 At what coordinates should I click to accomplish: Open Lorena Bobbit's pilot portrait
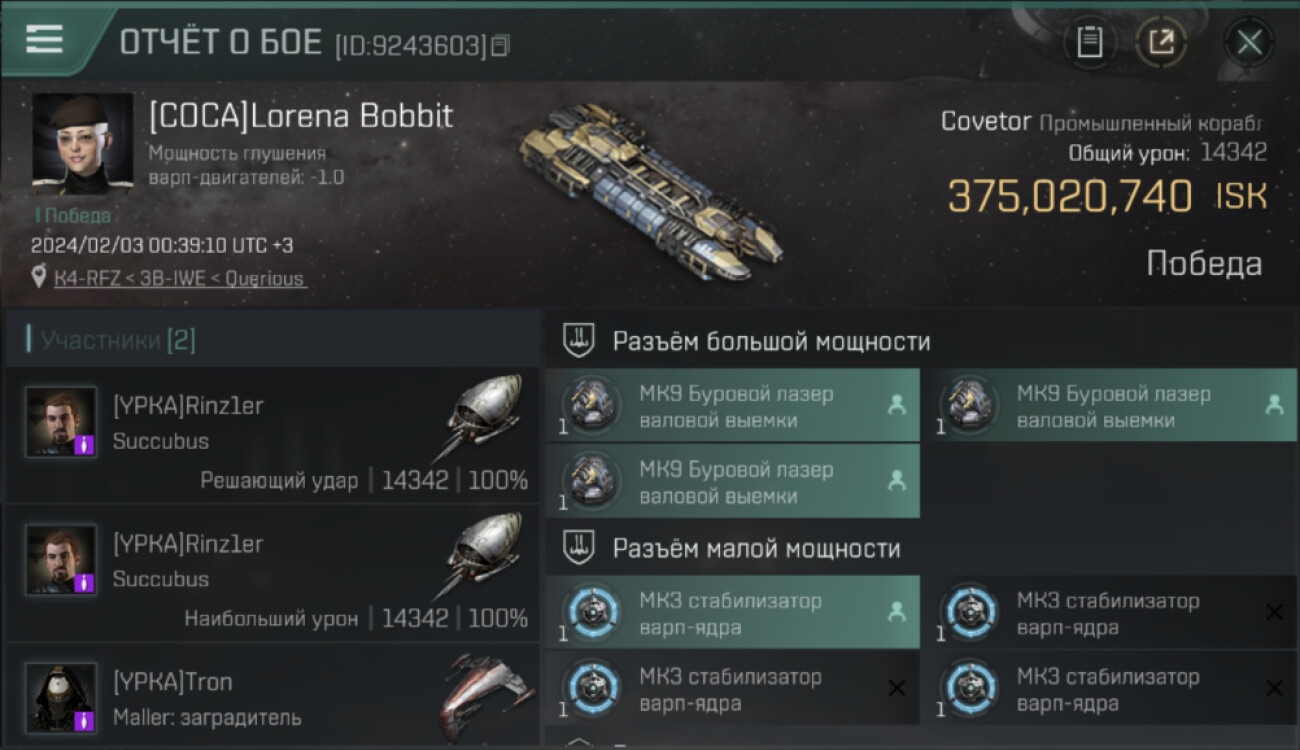[x=82, y=143]
